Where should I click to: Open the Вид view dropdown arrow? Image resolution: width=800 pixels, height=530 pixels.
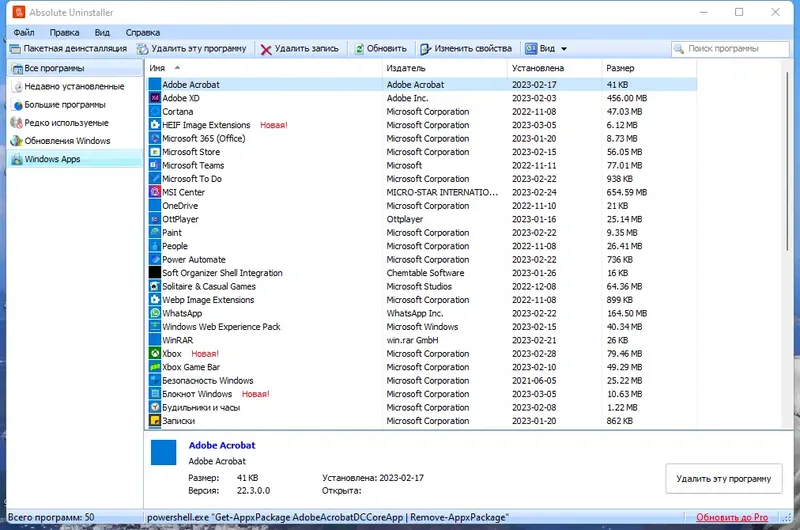[564, 49]
